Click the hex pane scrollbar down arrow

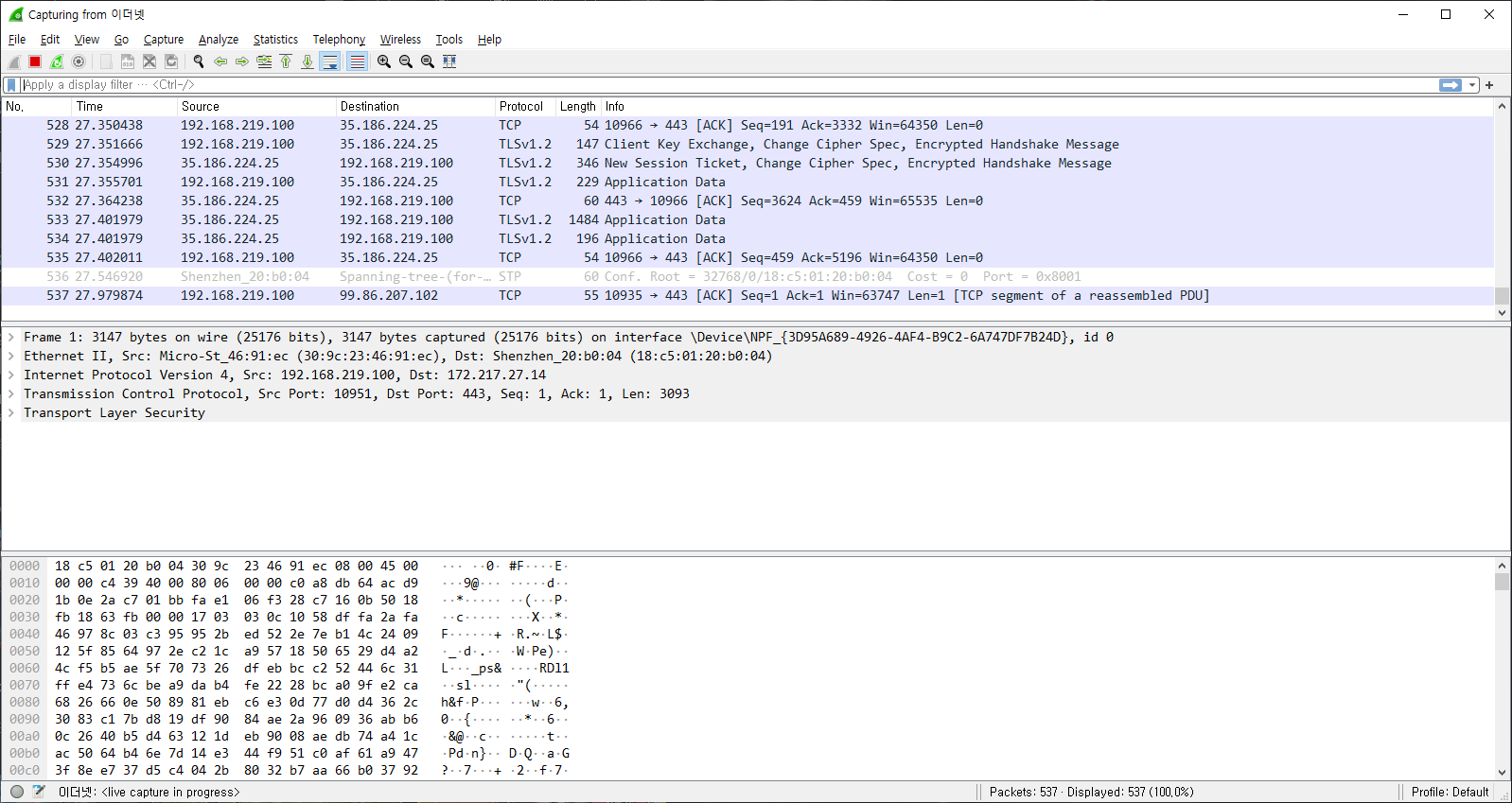1502,773
